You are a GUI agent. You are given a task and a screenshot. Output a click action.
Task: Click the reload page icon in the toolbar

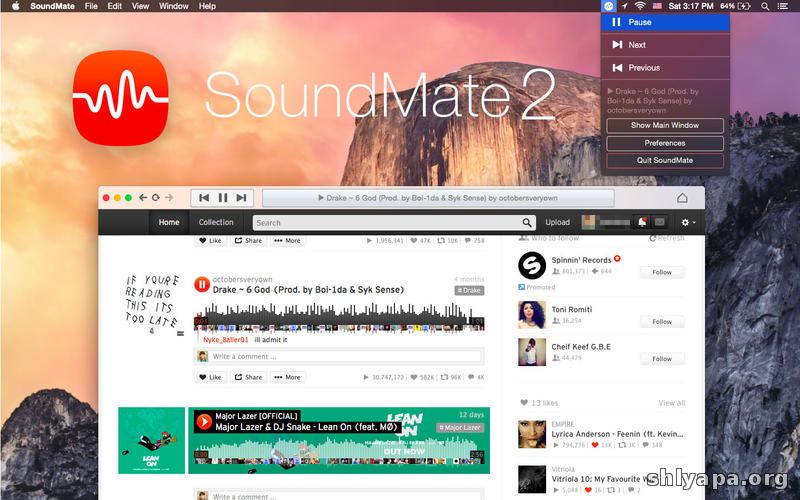(x=155, y=198)
